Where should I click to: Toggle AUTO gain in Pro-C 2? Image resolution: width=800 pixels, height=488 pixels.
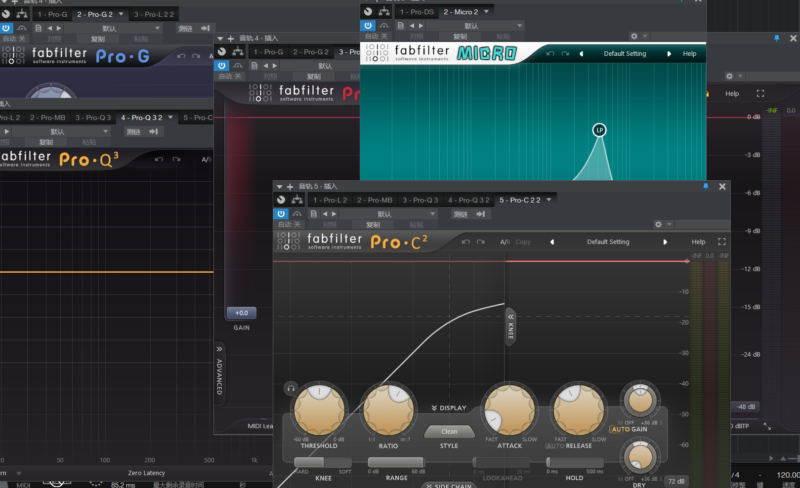coord(620,429)
